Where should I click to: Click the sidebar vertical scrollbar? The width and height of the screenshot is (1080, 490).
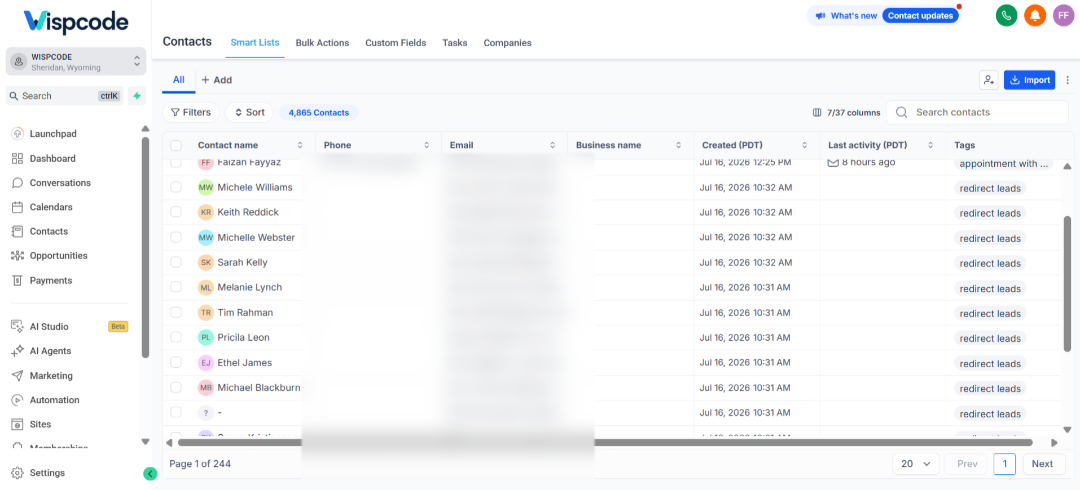(145, 247)
